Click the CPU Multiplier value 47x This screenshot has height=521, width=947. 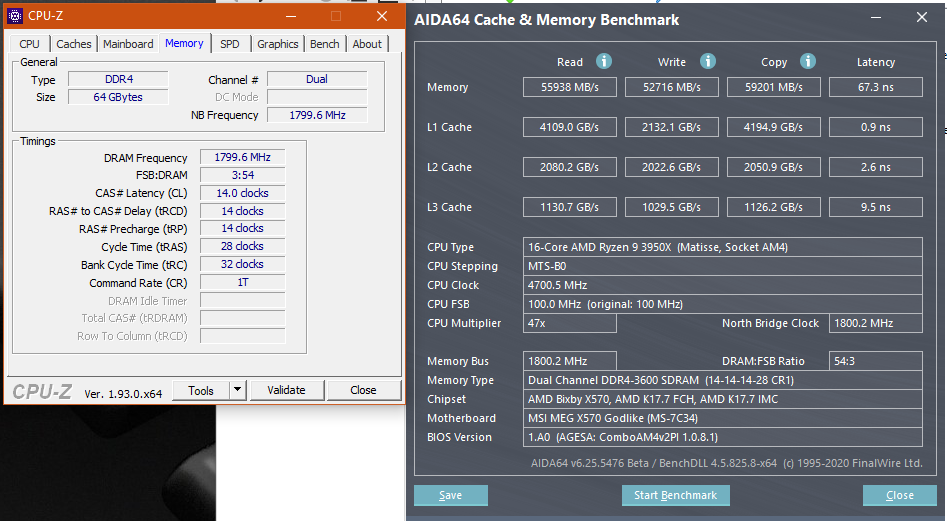(570, 323)
